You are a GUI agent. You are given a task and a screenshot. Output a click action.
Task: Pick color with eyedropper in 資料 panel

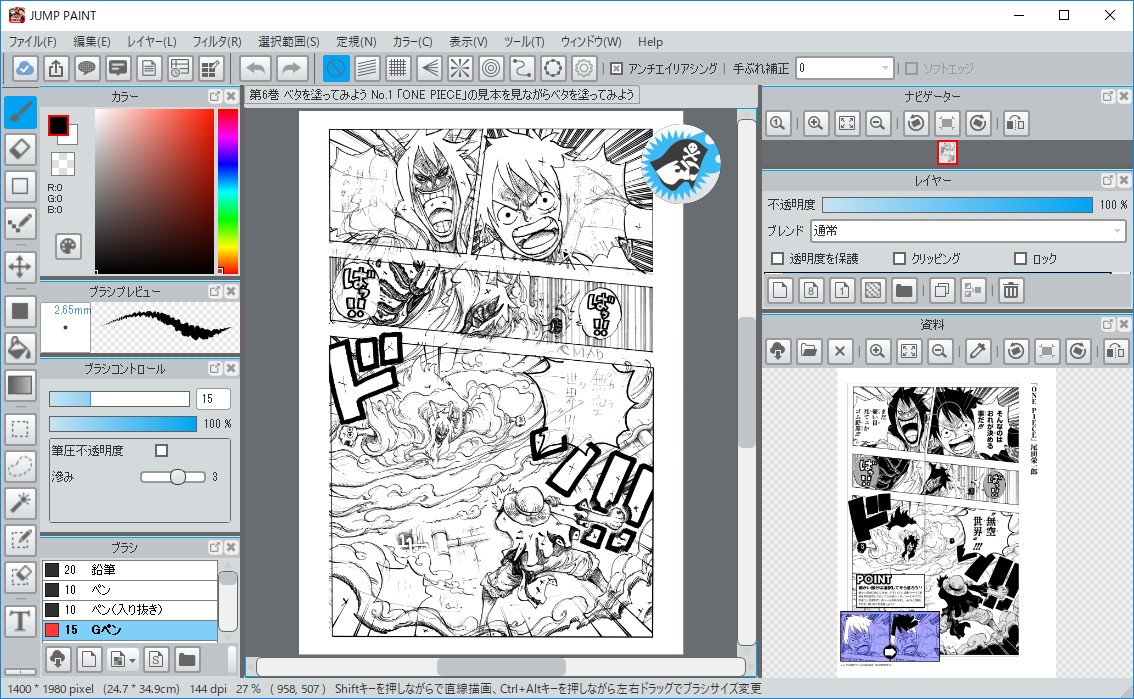coord(978,351)
